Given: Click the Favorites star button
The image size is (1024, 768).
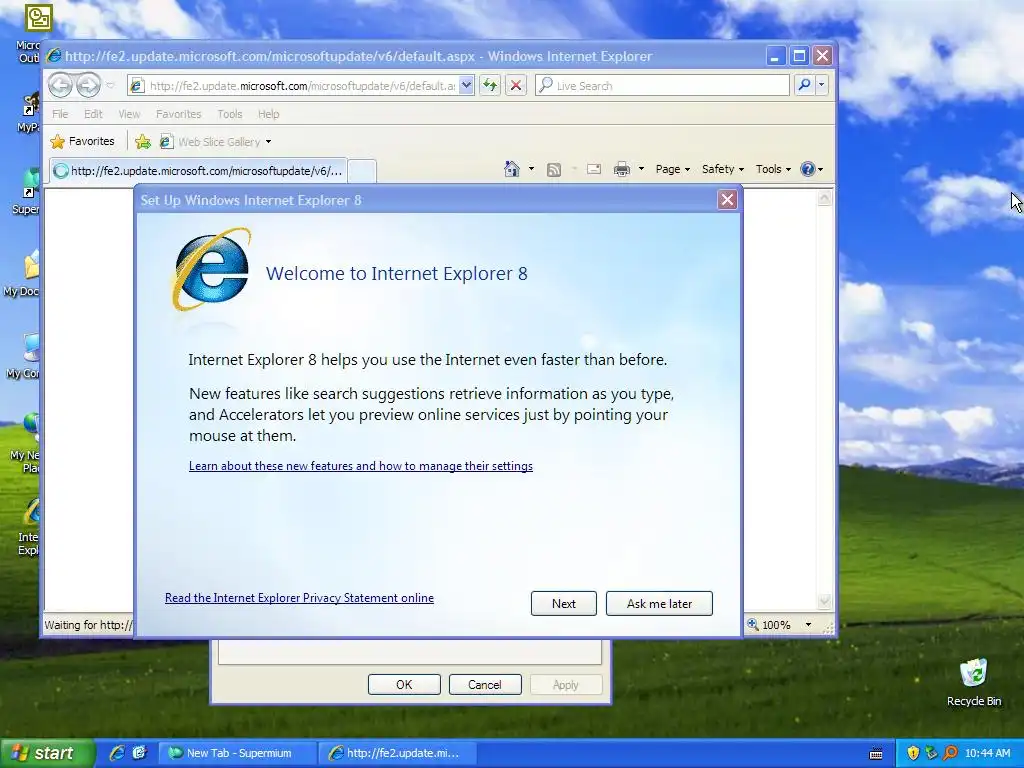Looking at the screenshot, I should [x=83, y=141].
